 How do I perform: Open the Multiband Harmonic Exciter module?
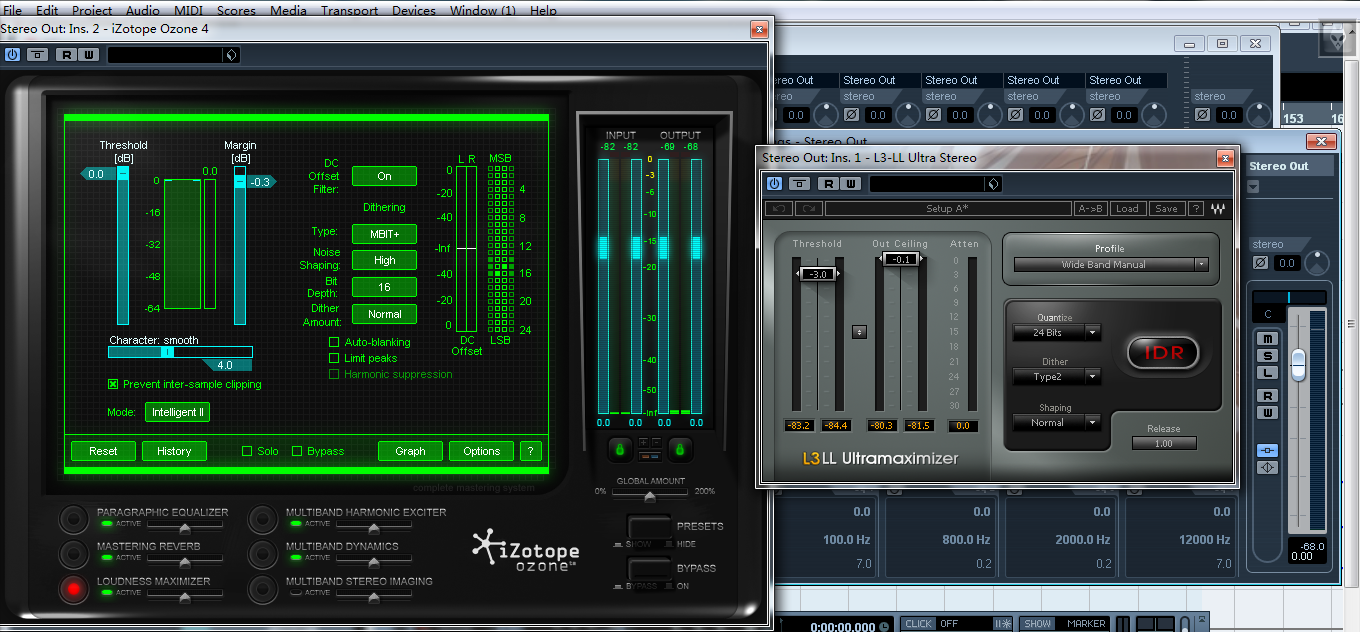pyautogui.click(x=263, y=519)
